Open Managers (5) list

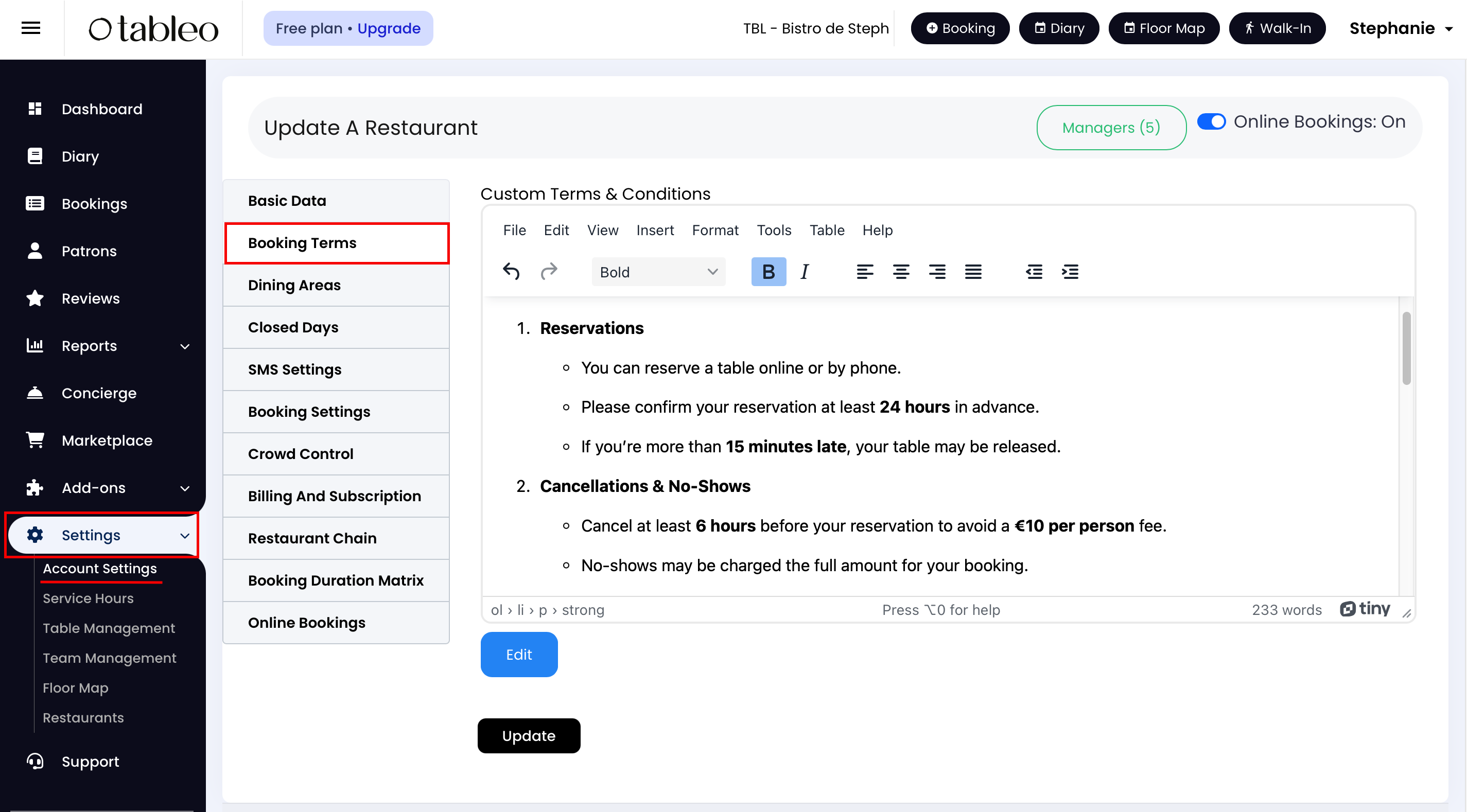1110,128
